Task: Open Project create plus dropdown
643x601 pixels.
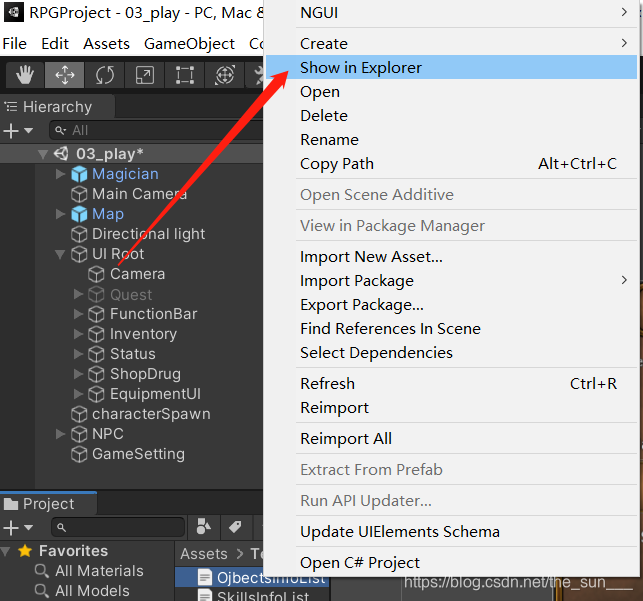Action: (18, 528)
